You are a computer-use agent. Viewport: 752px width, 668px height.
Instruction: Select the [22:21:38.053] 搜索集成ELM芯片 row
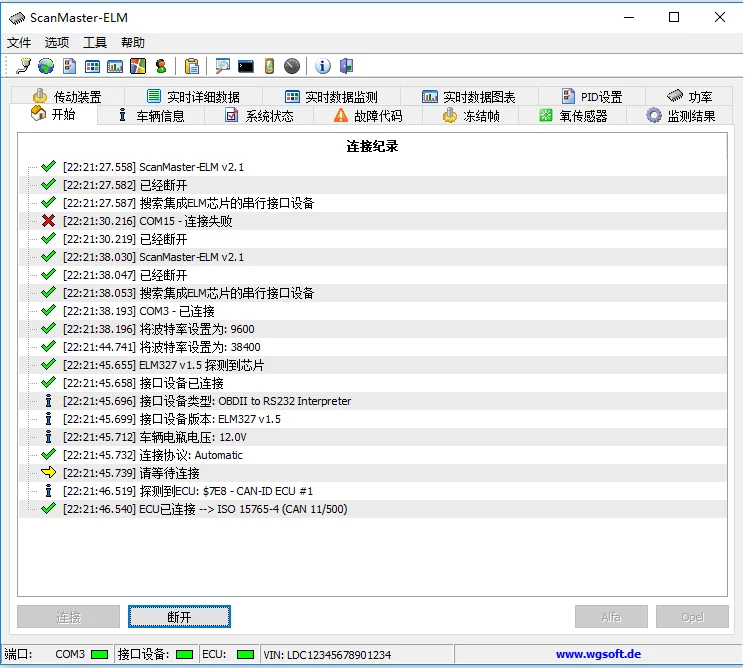coord(373,293)
